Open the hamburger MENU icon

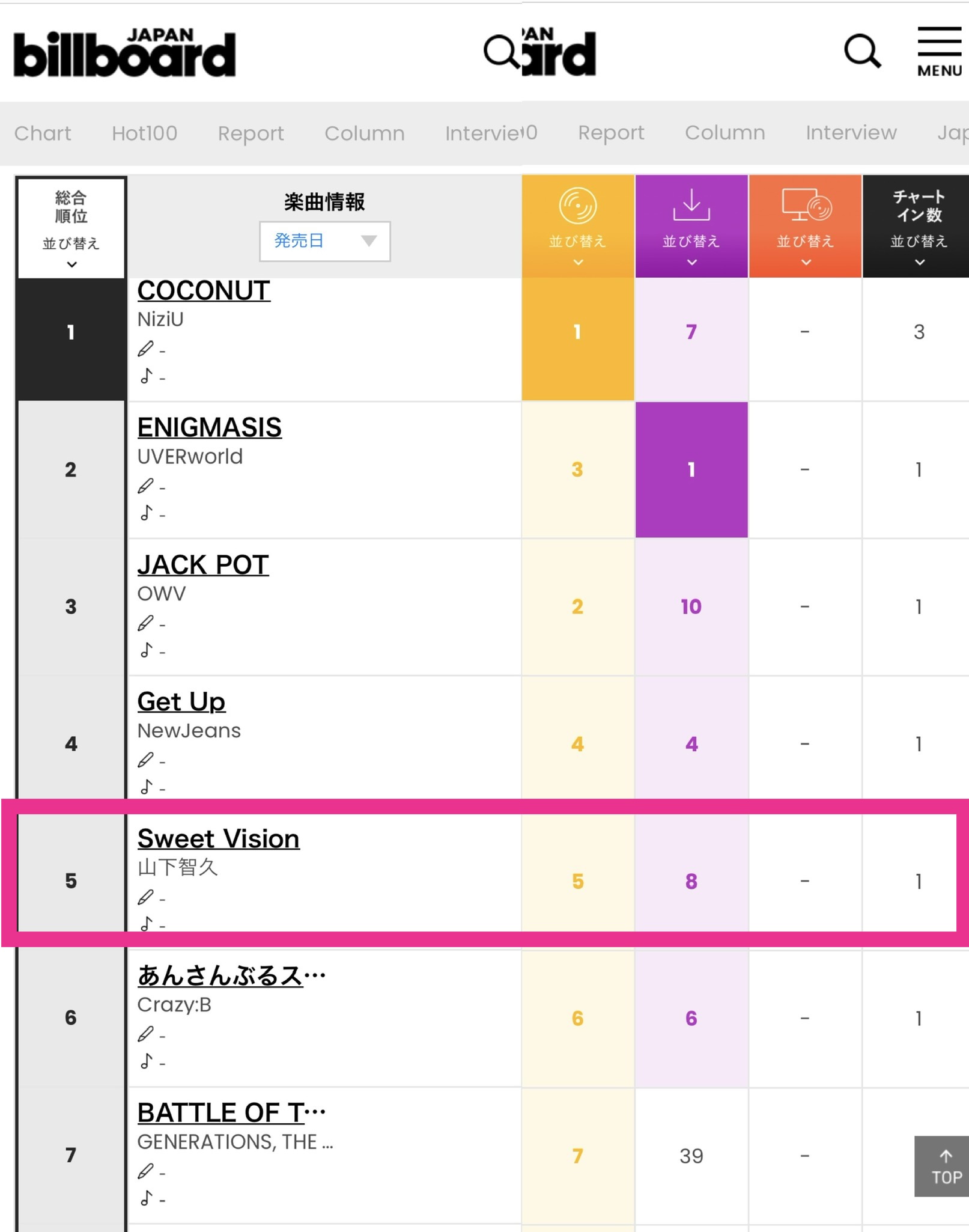[x=940, y=52]
